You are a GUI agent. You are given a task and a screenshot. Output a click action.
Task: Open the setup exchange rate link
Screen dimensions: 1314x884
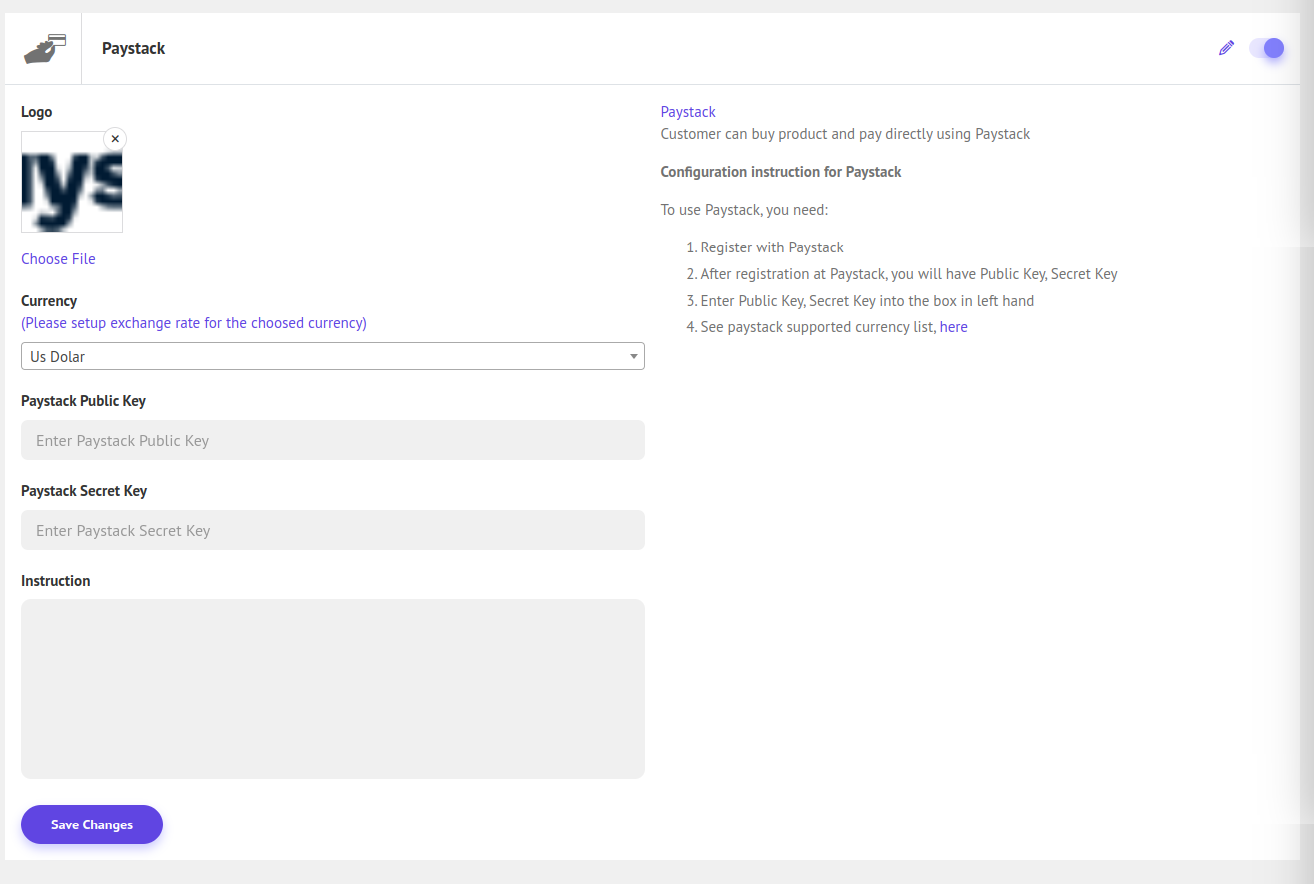point(194,323)
